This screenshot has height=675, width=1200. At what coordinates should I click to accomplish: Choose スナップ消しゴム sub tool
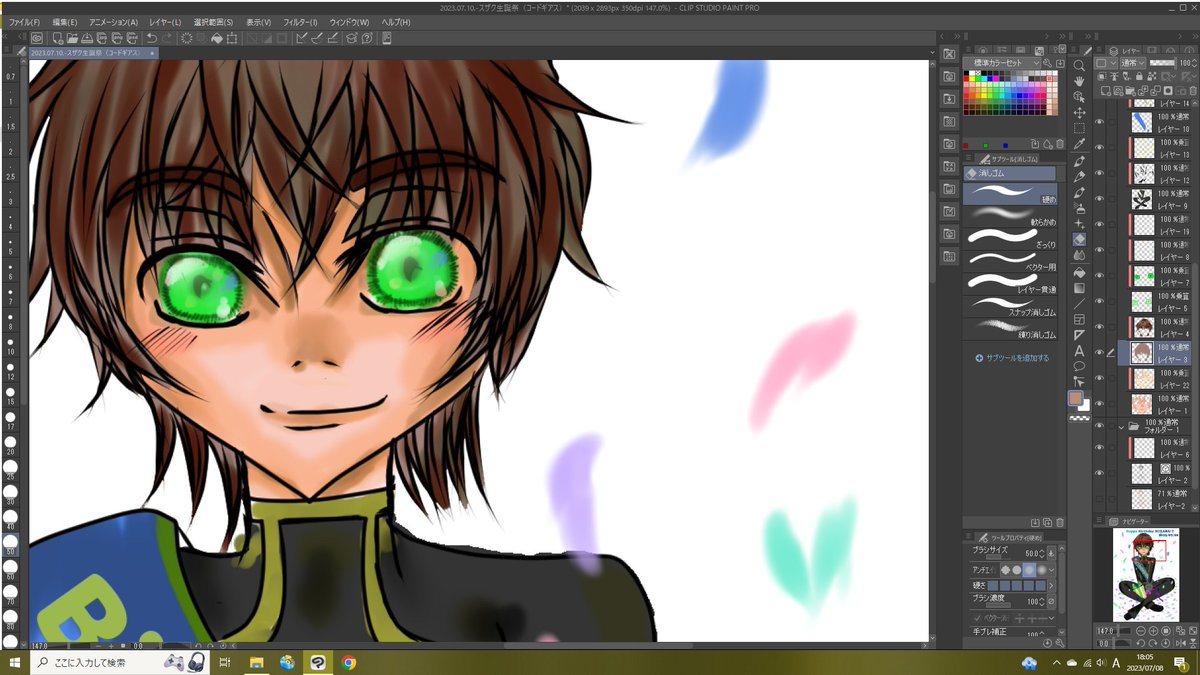click(1010, 305)
